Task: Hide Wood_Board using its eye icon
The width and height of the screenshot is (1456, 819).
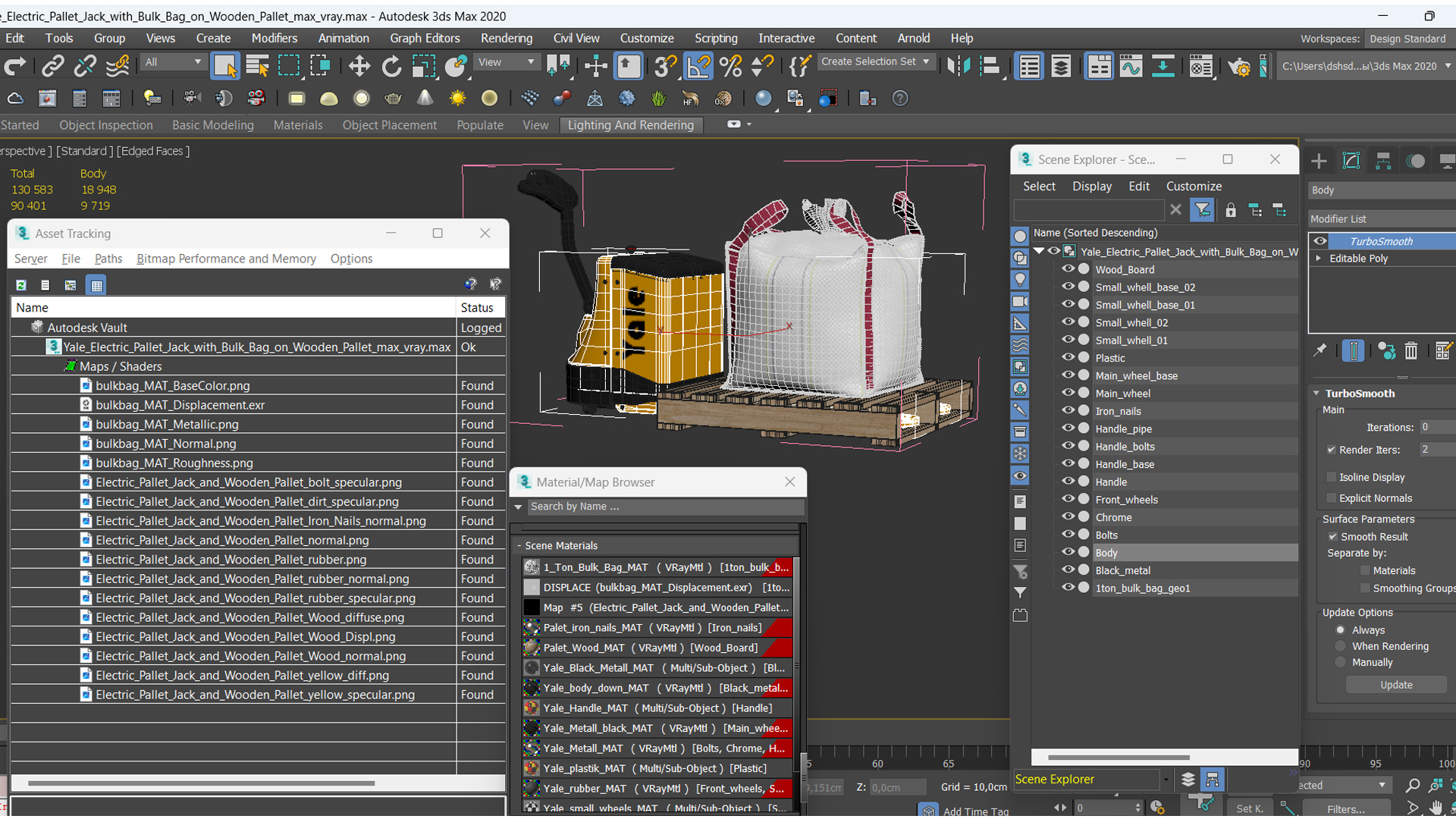Action: (1068, 269)
